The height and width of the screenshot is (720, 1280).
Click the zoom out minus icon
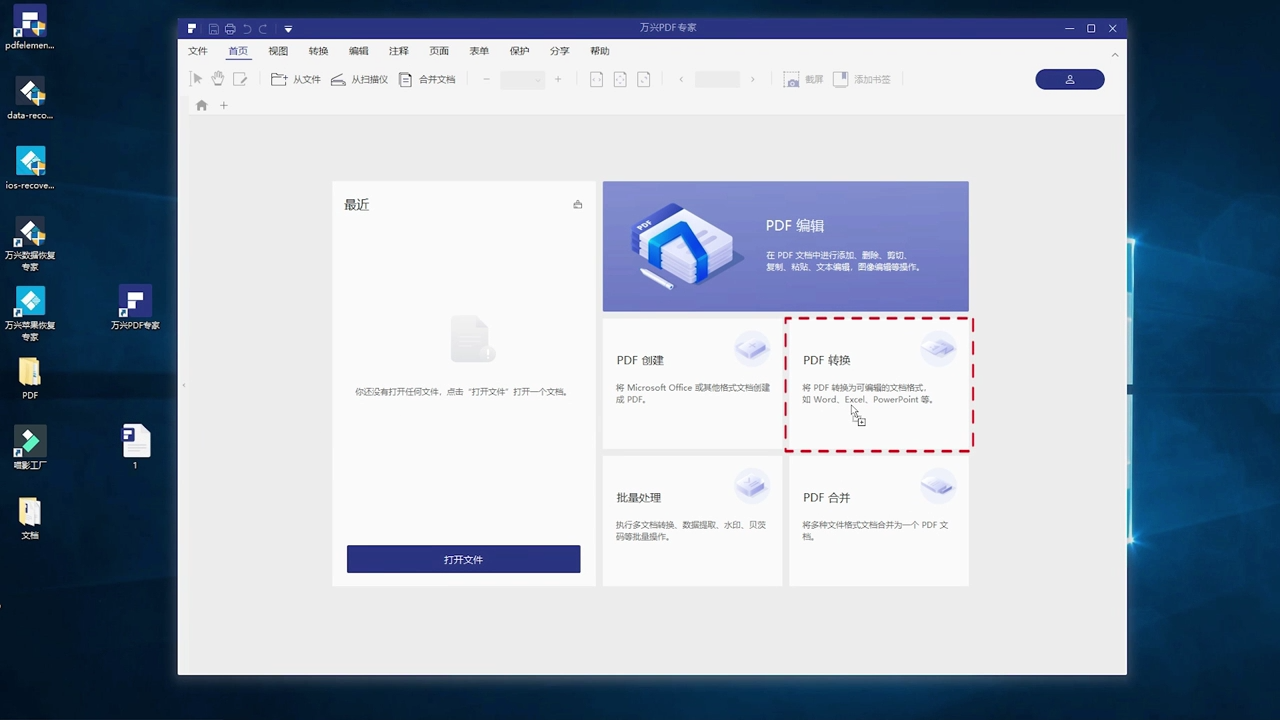(486, 79)
